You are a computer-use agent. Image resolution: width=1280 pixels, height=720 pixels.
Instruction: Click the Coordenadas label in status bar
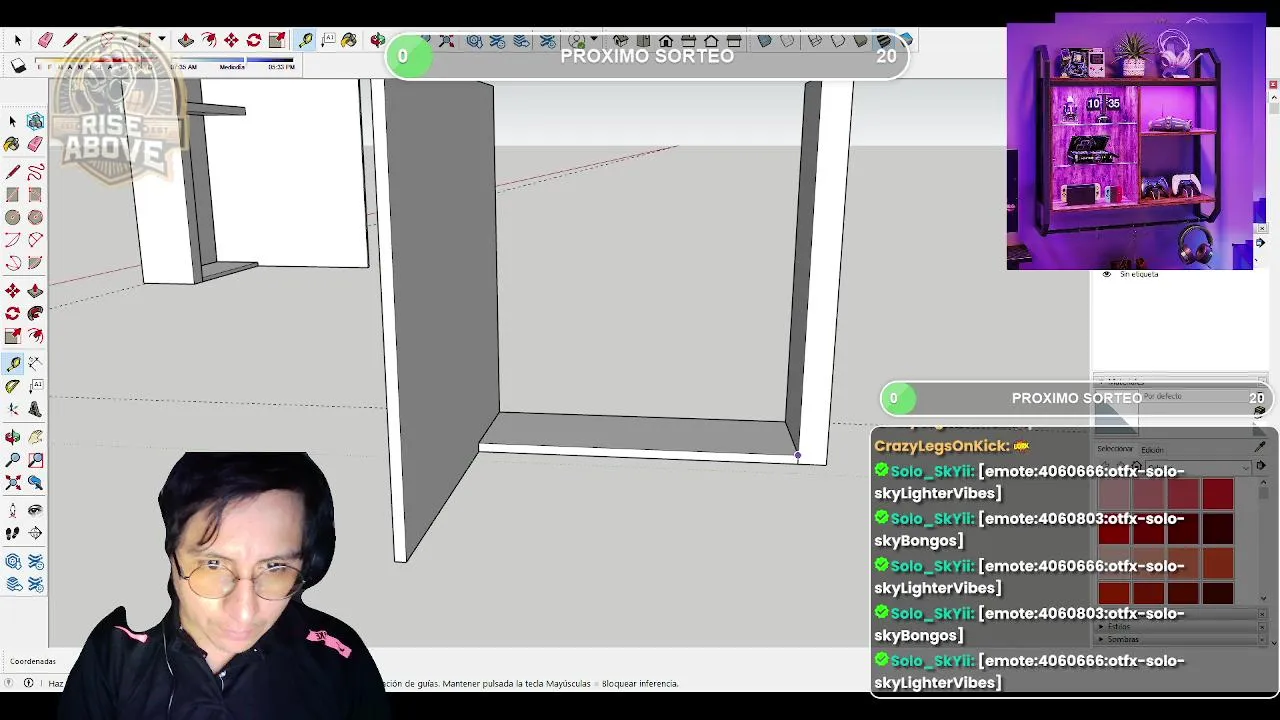click(x=33, y=661)
